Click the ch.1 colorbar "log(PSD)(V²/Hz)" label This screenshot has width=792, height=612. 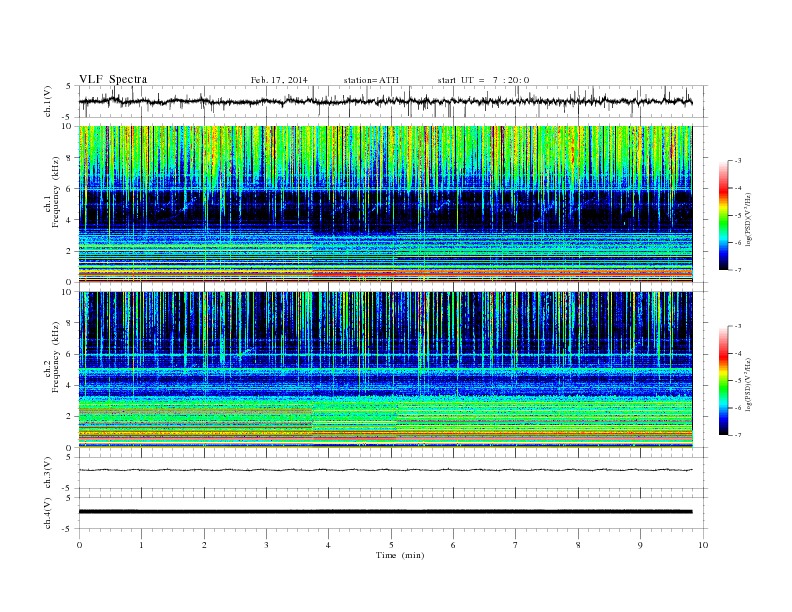(748, 219)
